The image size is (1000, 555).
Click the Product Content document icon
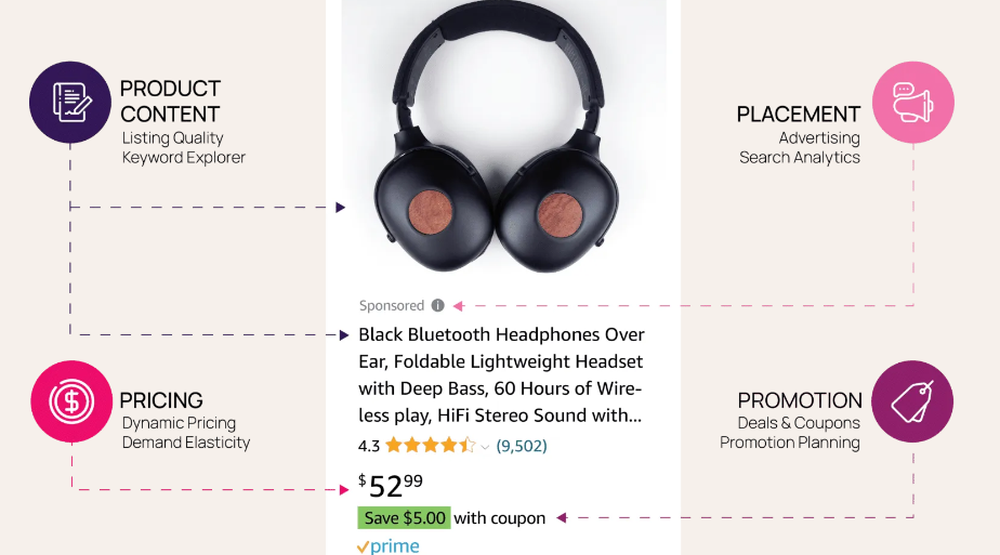click(70, 102)
